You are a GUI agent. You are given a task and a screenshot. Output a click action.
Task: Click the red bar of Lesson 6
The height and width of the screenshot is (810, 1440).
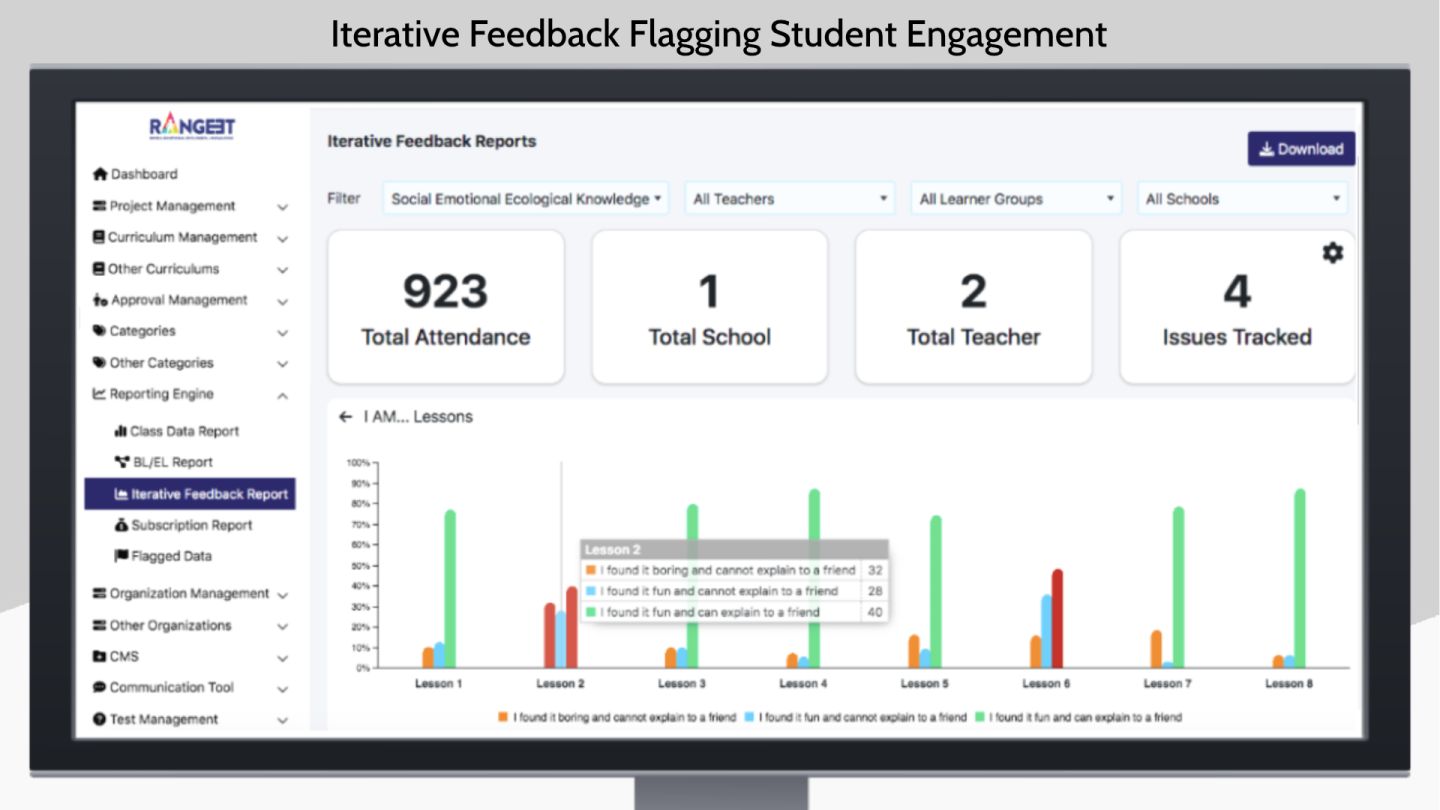(x=1057, y=619)
